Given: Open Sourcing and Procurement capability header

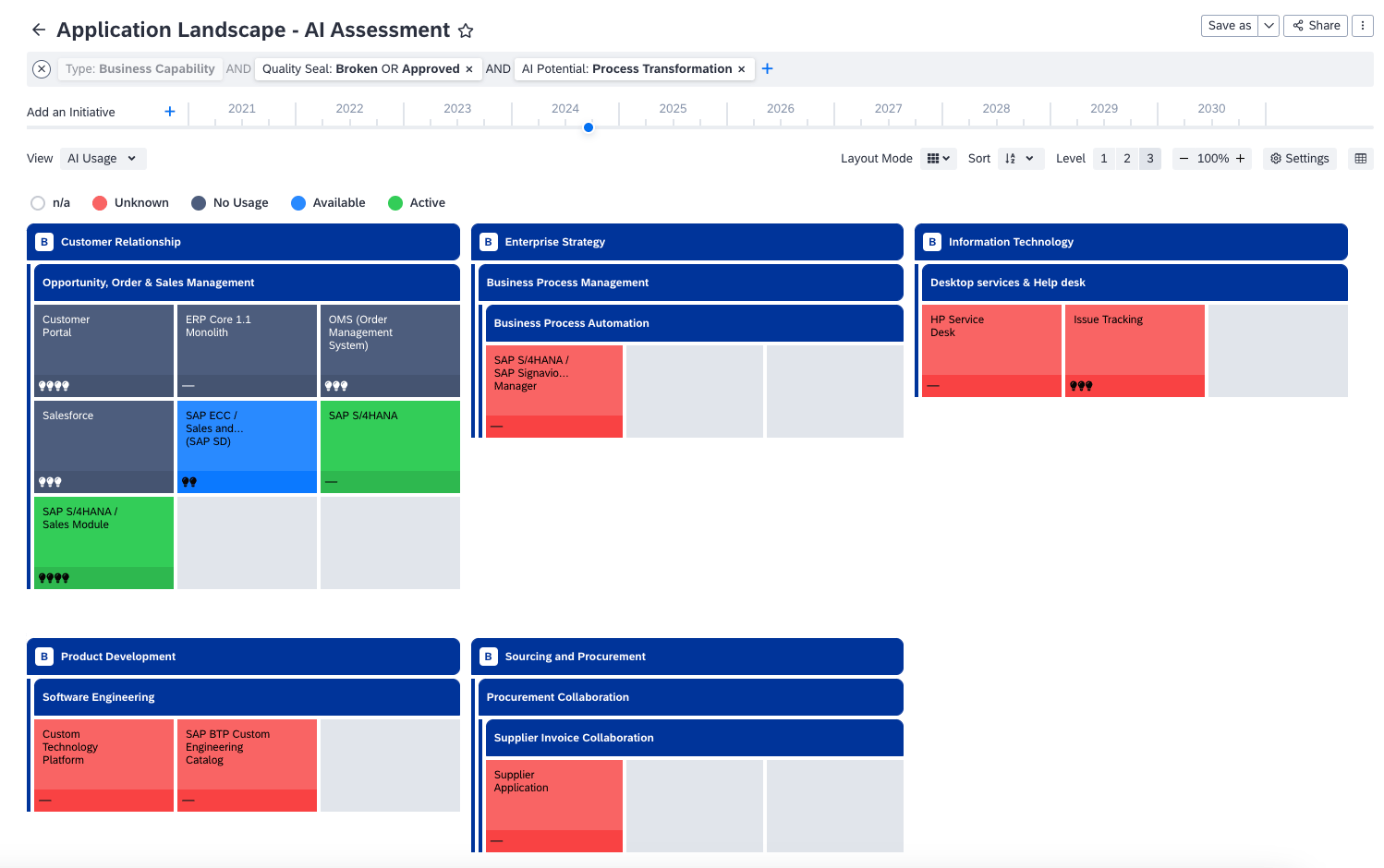Looking at the screenshot, I should [687, 657].
